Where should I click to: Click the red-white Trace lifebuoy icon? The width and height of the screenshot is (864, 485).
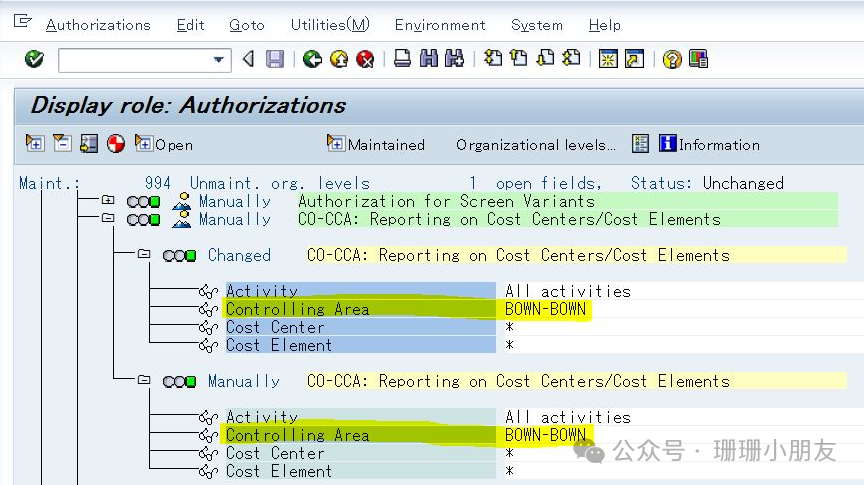pyautogui.click(x=116, y=144)
